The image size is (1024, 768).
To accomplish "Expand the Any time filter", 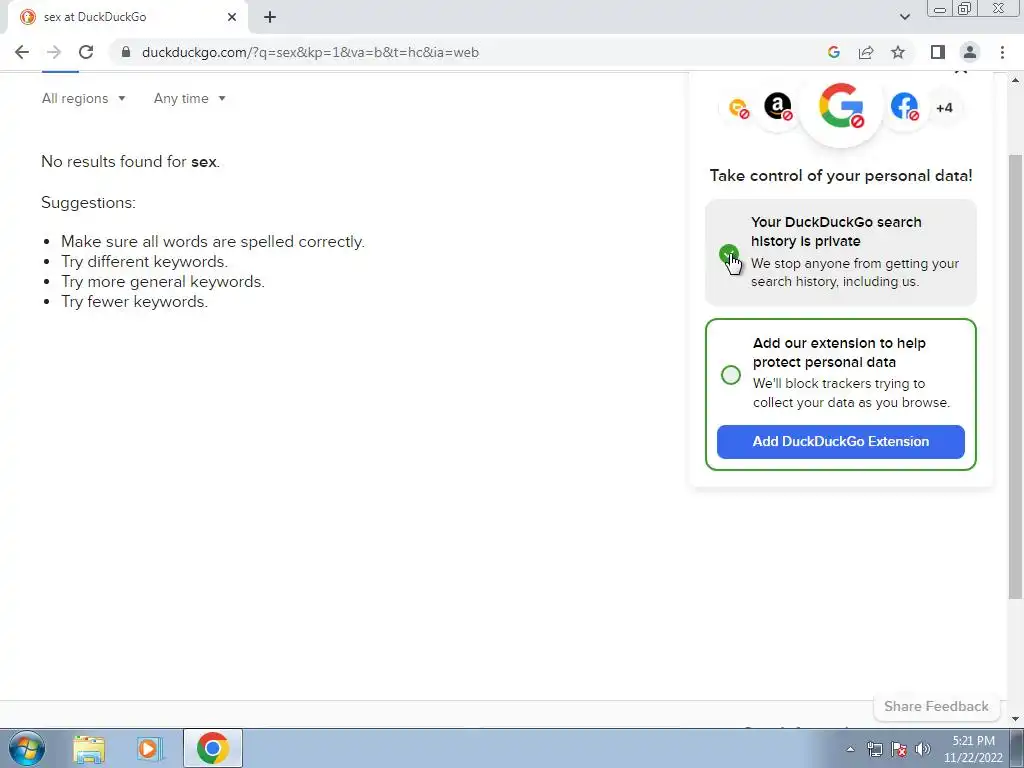I will 189,99.
